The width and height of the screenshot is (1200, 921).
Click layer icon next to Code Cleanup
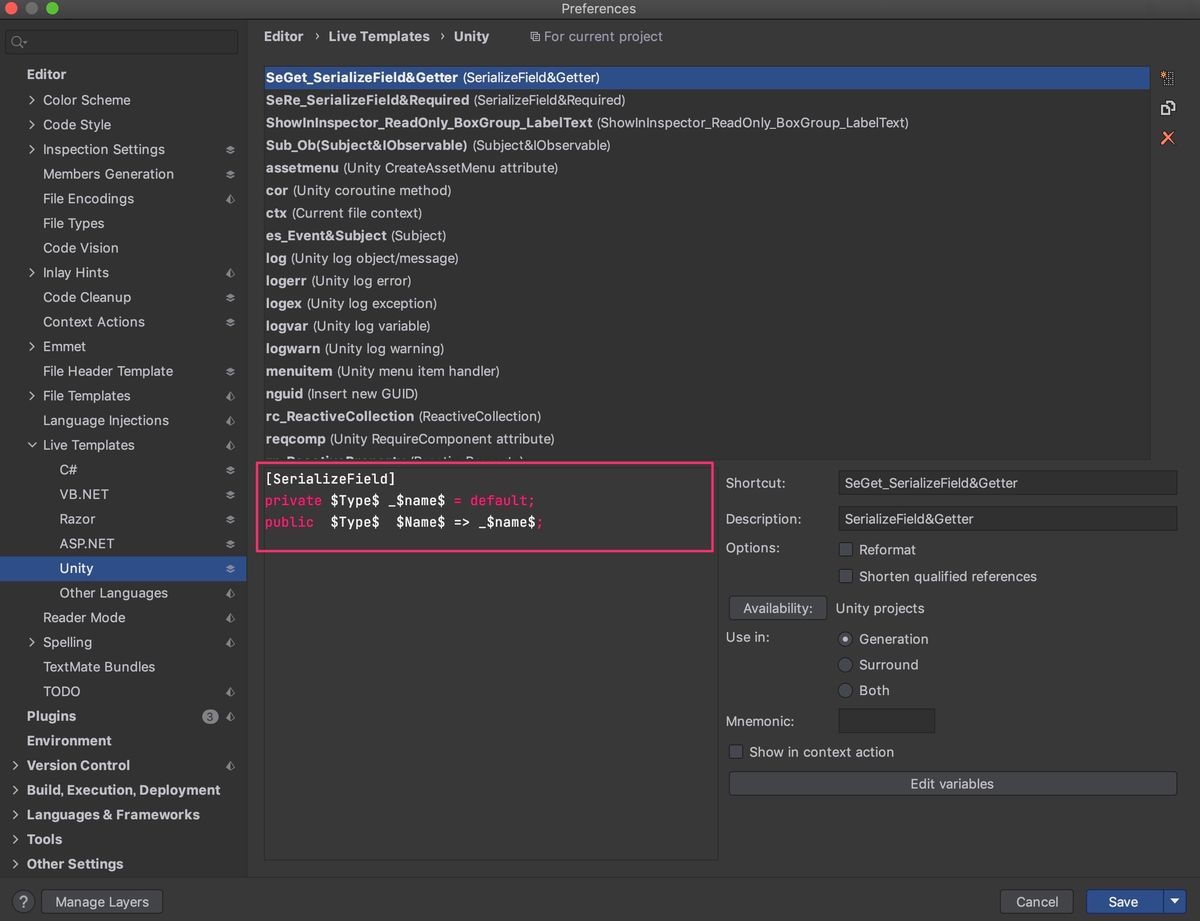[x=230, y=298]
